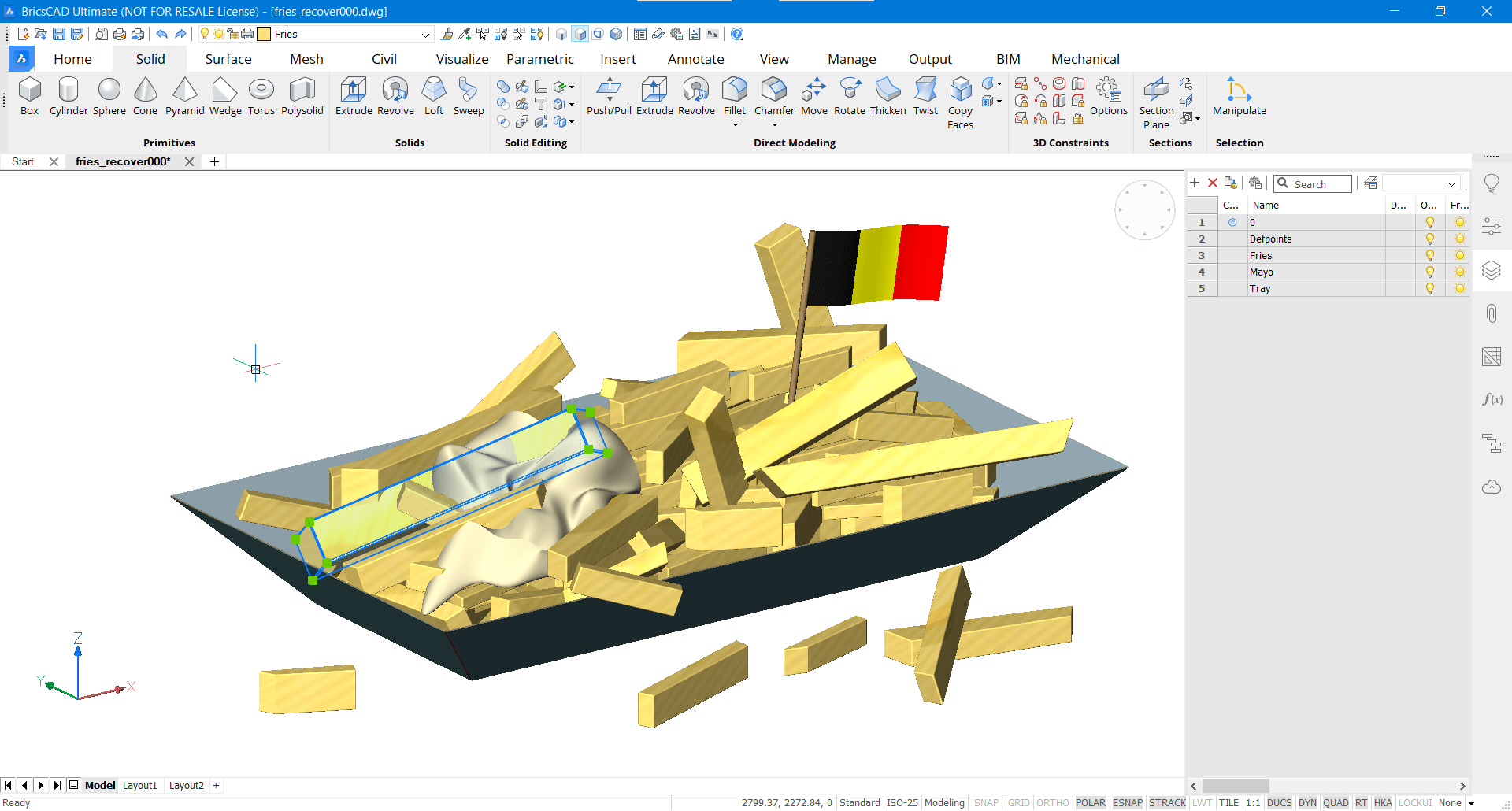This screenshot has height=811, width=1512.
Task: Toggle ESNAP entity snap
Action: pyautogui.click(x=1128, y=802)
